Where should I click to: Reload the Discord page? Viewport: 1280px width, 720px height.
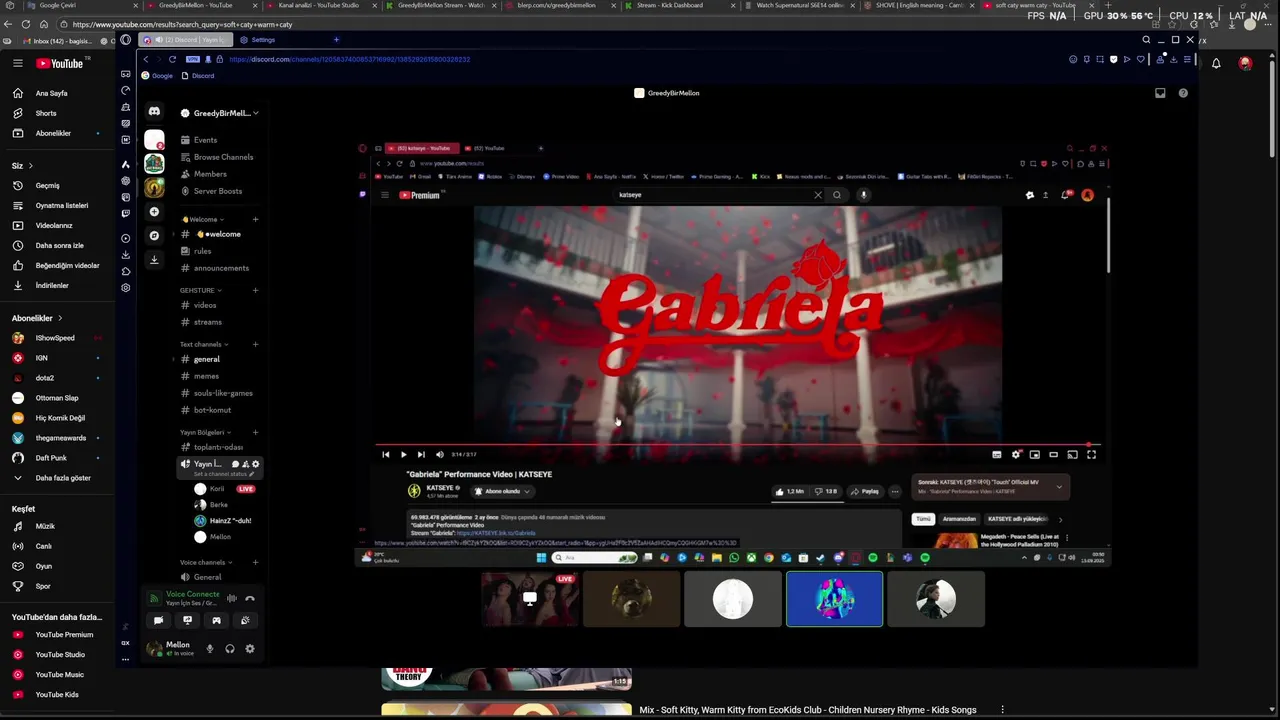point(172,59)
